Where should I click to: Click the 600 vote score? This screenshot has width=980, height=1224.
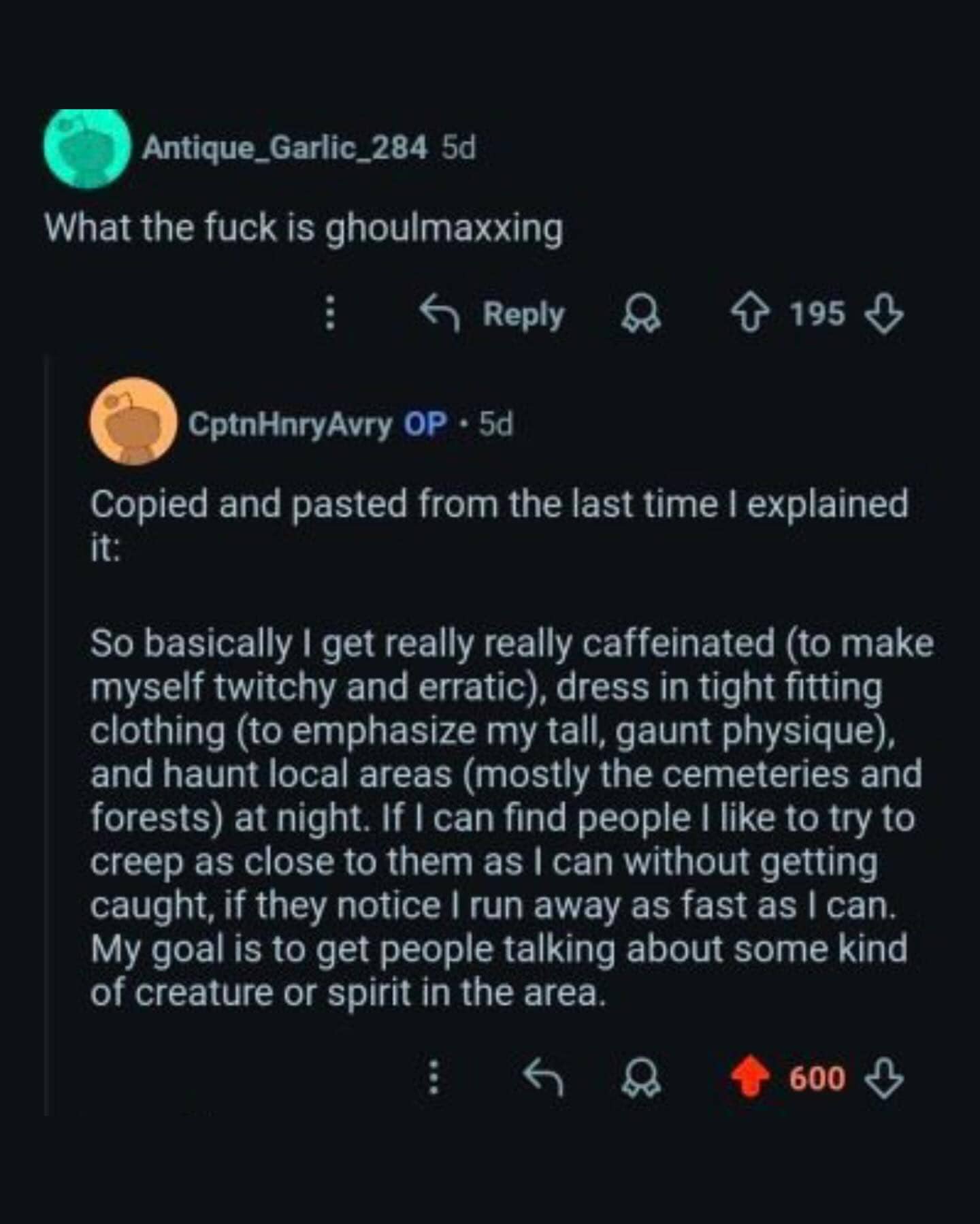[817, 1078]
